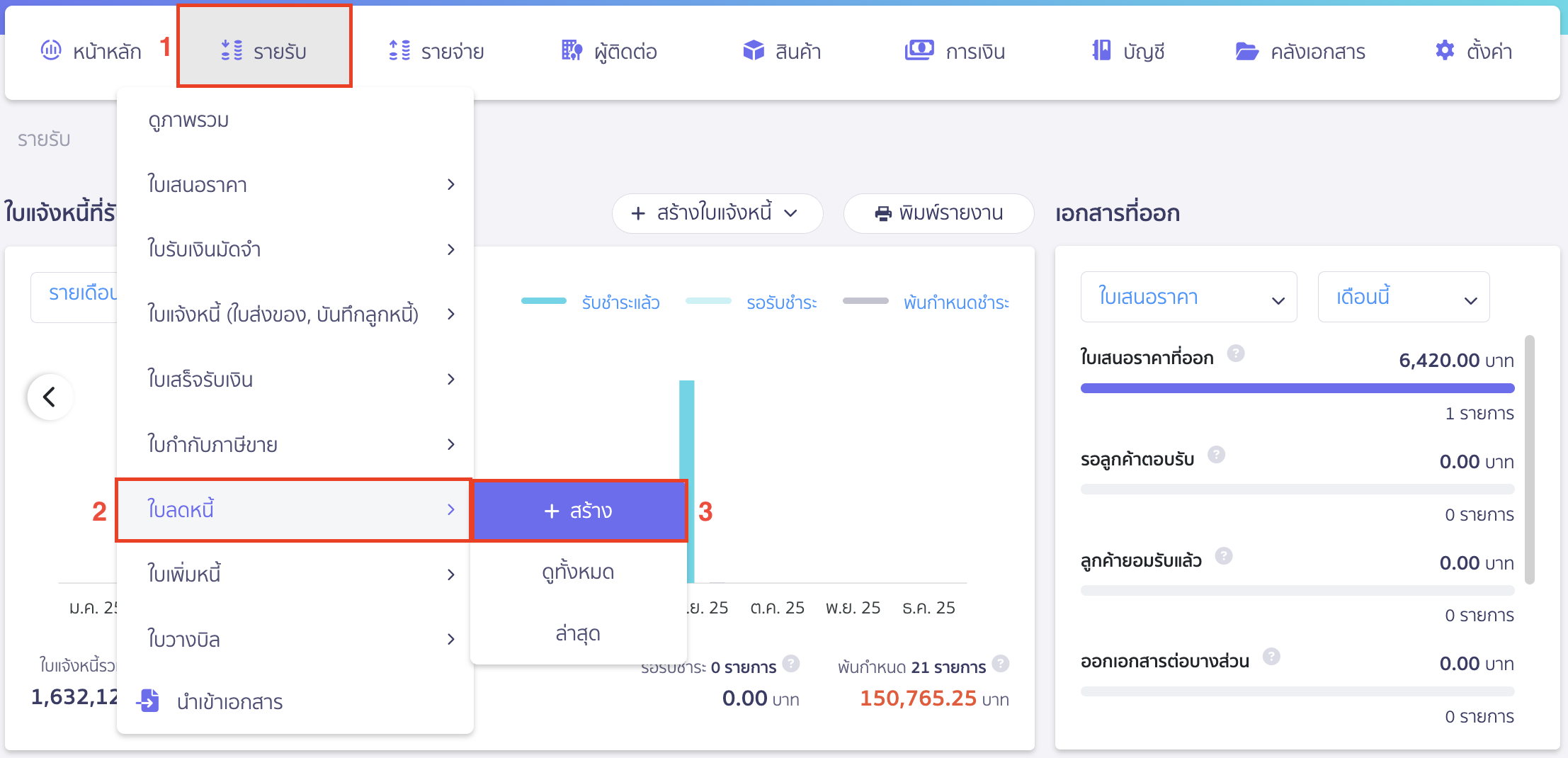Click the 150,765.25 overdue amount

click(x=918, y=698)
